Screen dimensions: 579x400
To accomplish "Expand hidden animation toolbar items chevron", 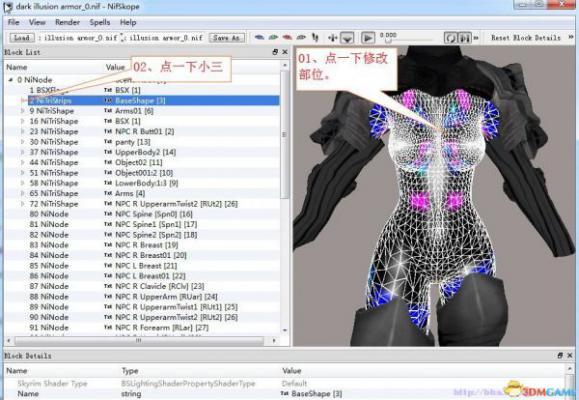I will [476, 38].
